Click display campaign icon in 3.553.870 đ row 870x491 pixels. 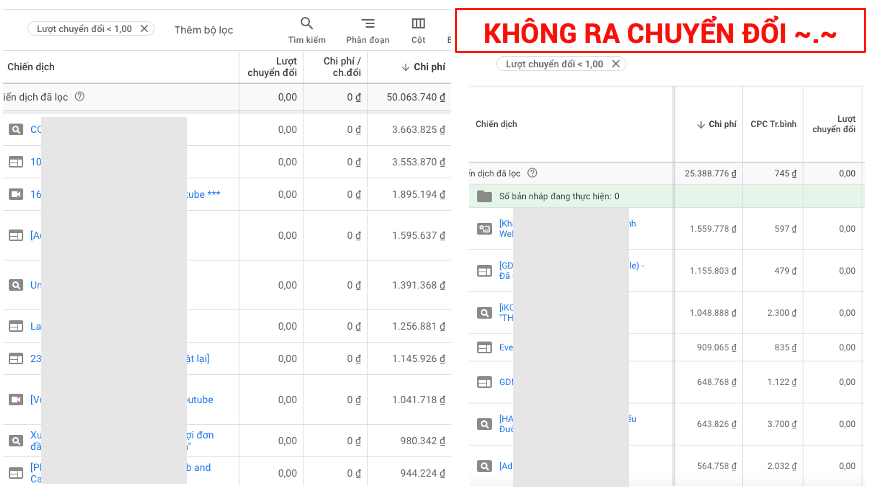(16, 162)
